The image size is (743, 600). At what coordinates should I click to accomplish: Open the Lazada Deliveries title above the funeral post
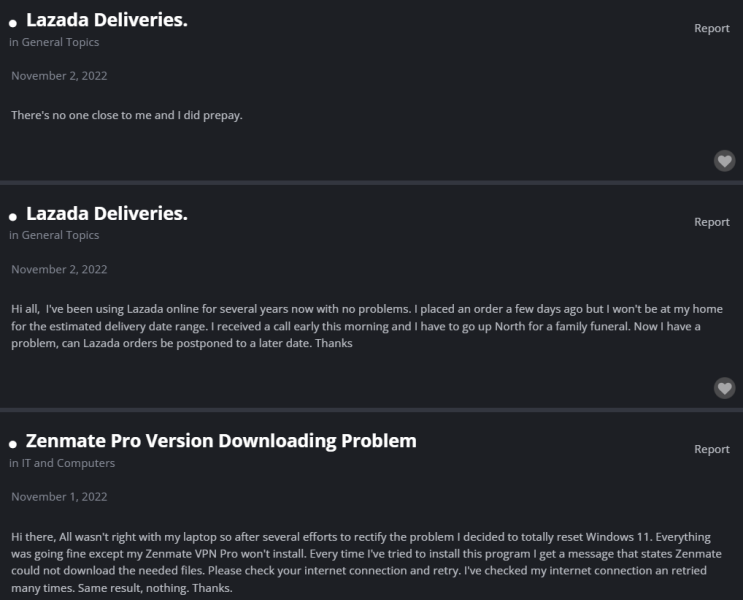[x=107, y=213]
